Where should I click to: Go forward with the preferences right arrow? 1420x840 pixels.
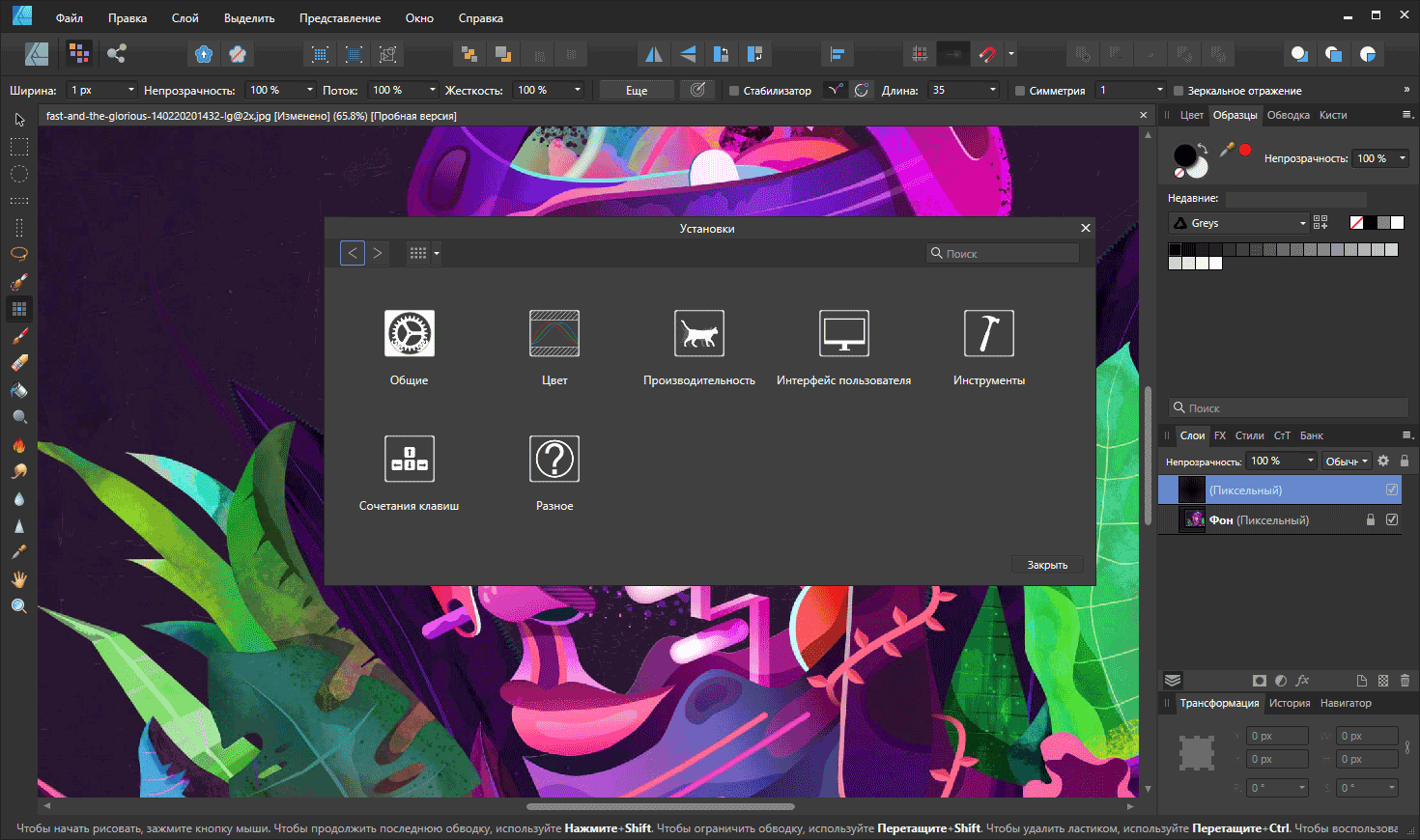378,253
